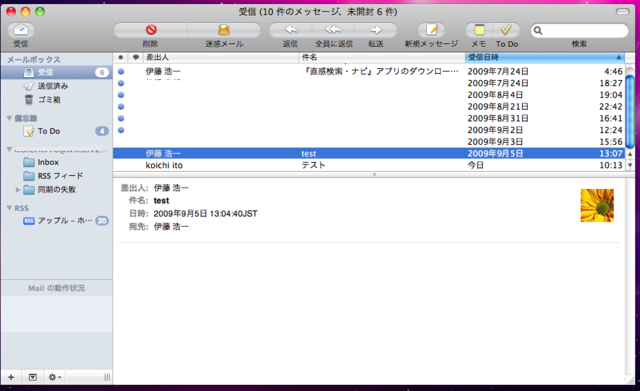Screen dimensions: 640x391
Task: Compose with 新規メッセージ icon
Action: (431, 30)
